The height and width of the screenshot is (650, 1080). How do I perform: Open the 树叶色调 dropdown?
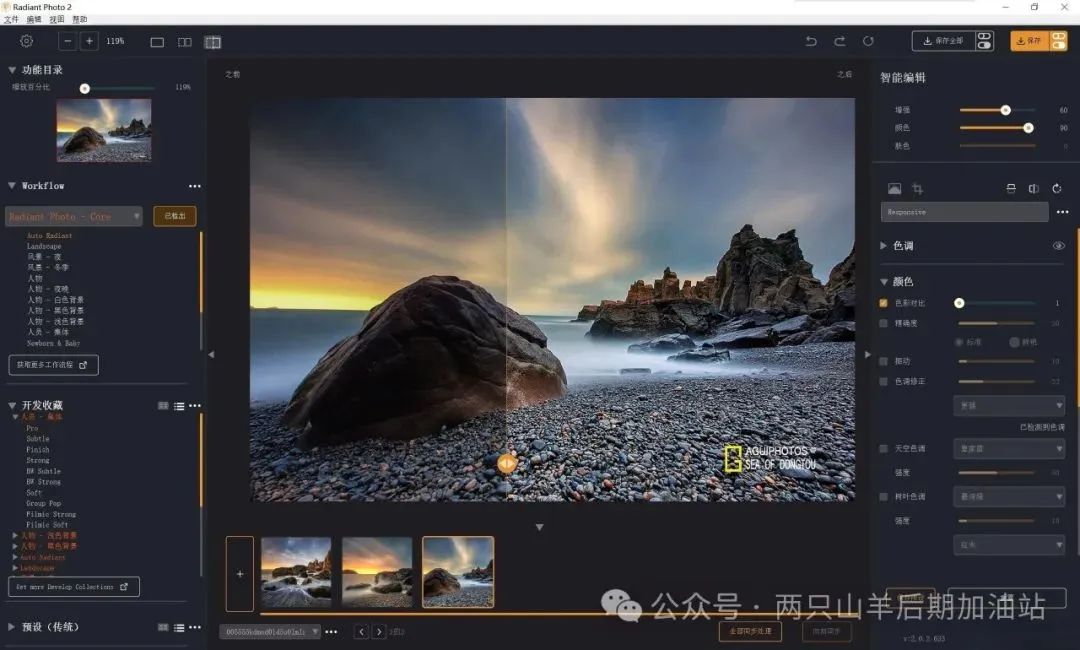click(x=1009, y=496)
